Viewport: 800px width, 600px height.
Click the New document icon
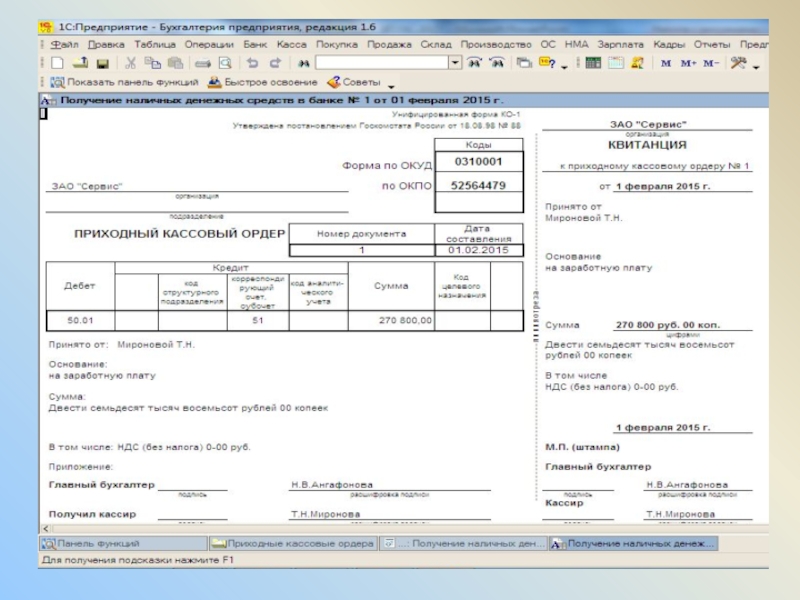click(57, 63)
